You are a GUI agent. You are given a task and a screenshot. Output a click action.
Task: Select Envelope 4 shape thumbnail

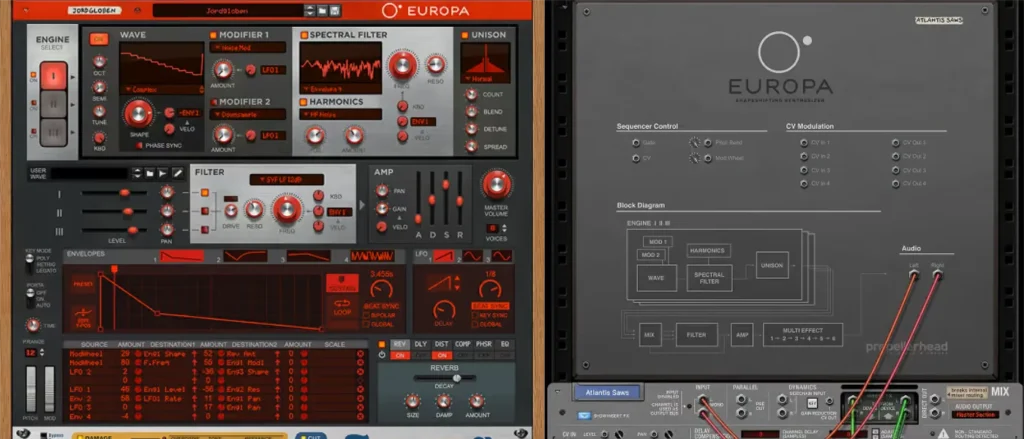[373, 256]
